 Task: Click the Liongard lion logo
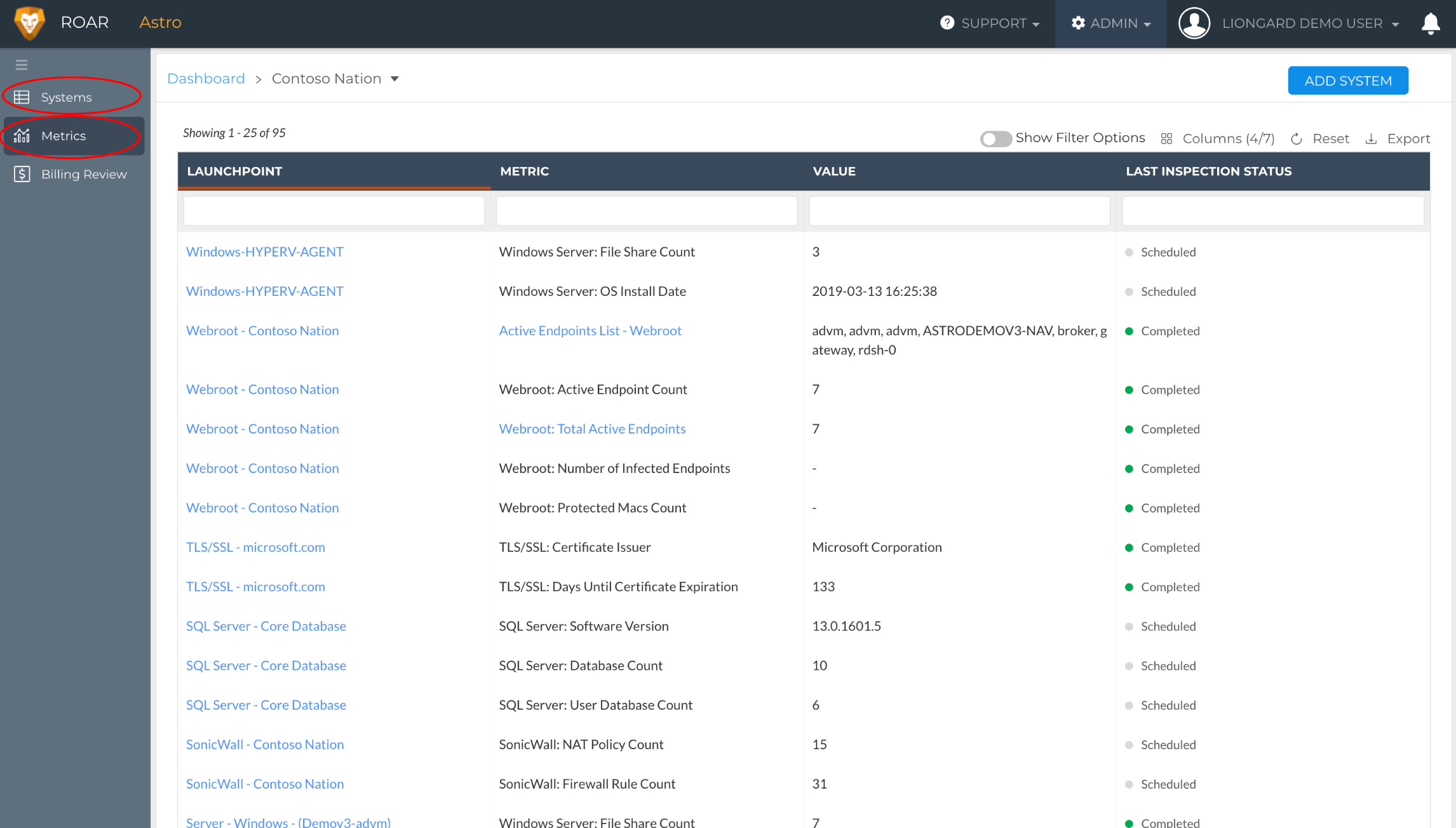click(x=30, y=23)
